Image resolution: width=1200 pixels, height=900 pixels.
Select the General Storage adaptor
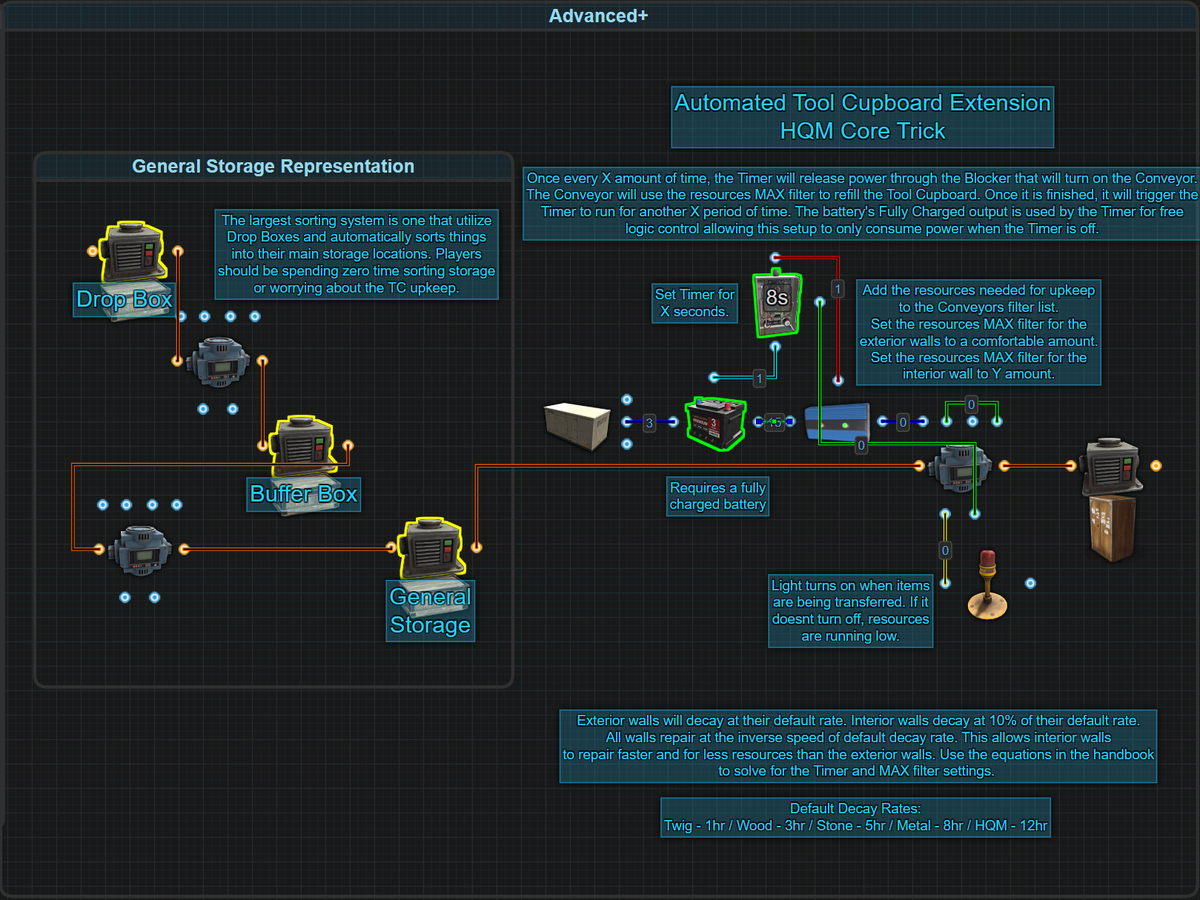pyautogui.click(x=432, y=548)
